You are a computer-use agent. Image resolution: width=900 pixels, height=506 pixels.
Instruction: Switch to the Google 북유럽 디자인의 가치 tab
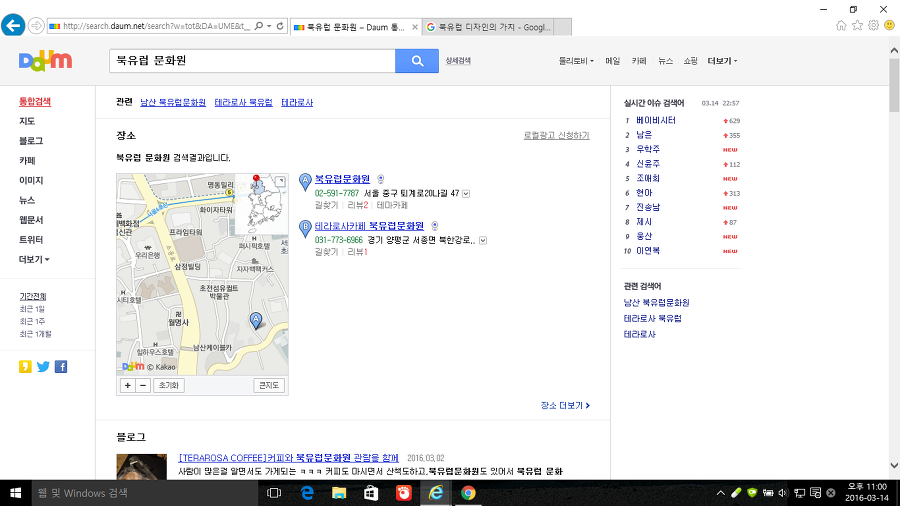pyautogui.click(x=488, y=27)
